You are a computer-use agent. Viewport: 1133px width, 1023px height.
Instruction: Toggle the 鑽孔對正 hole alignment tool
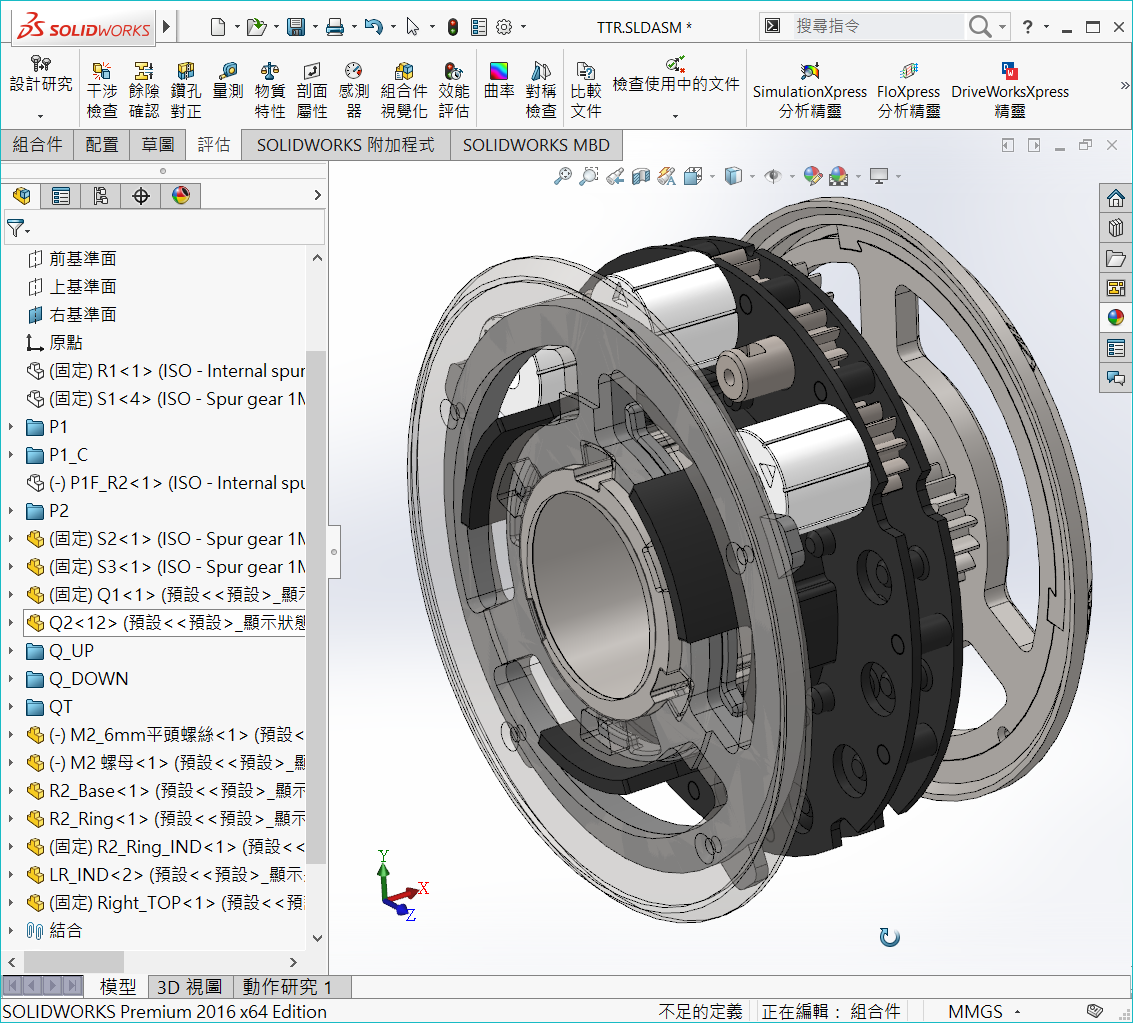click(186, 90)
